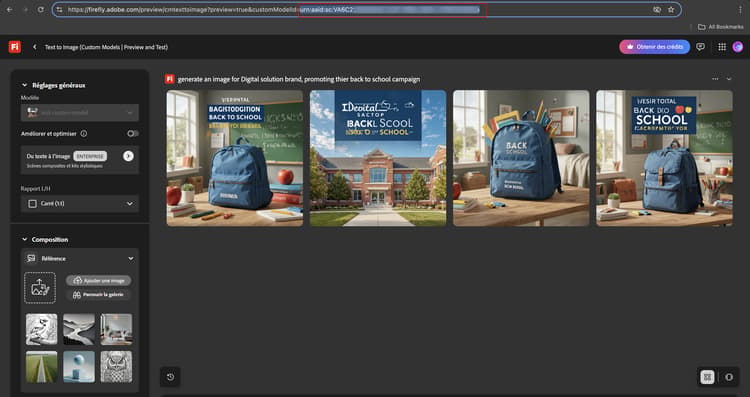Click the eye-slash icon in address bar

(x=657, y=10)
